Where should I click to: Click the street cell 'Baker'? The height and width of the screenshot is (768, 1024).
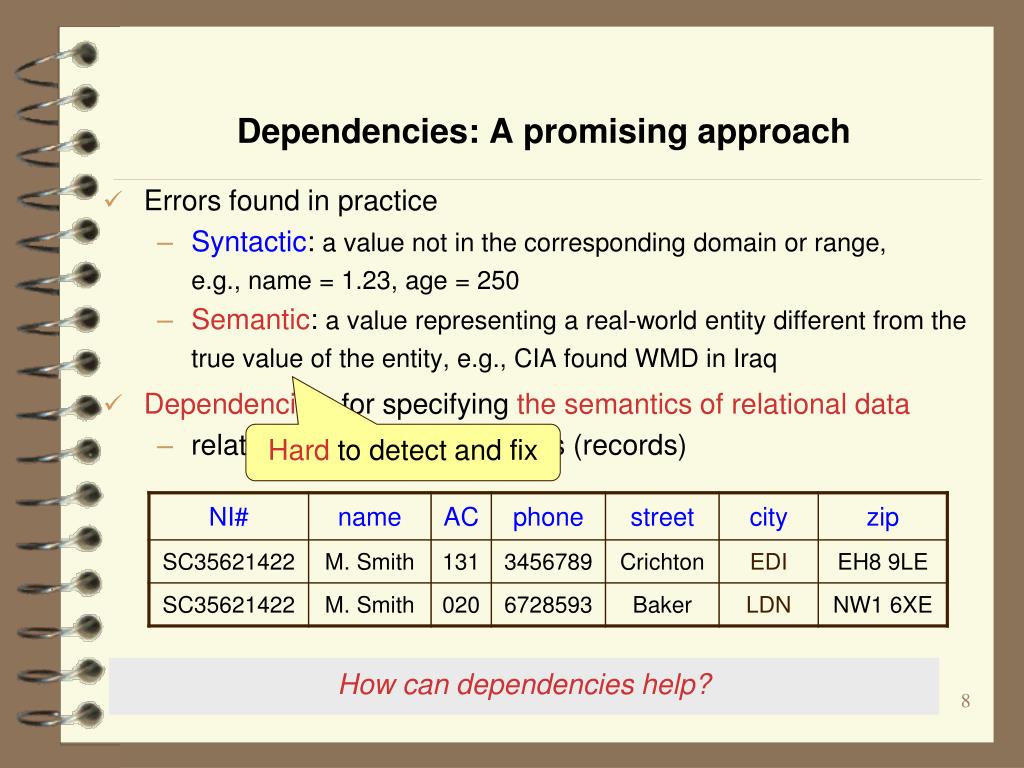(x=662, y=605)
